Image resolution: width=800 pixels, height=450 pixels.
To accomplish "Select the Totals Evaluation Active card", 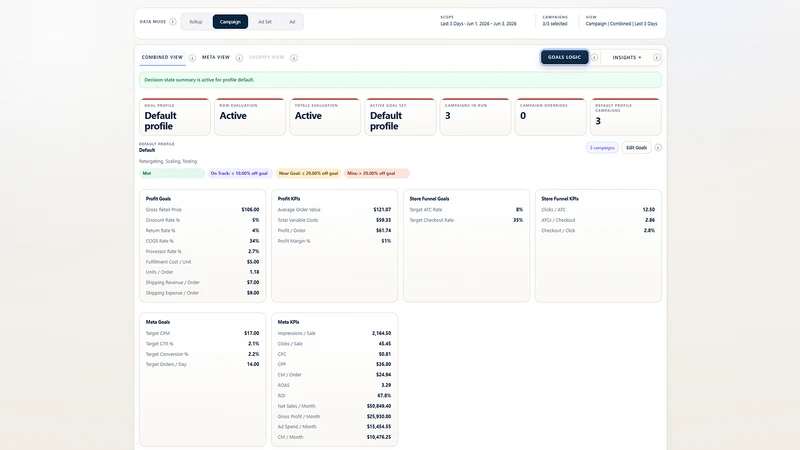I will pos(325,117).
